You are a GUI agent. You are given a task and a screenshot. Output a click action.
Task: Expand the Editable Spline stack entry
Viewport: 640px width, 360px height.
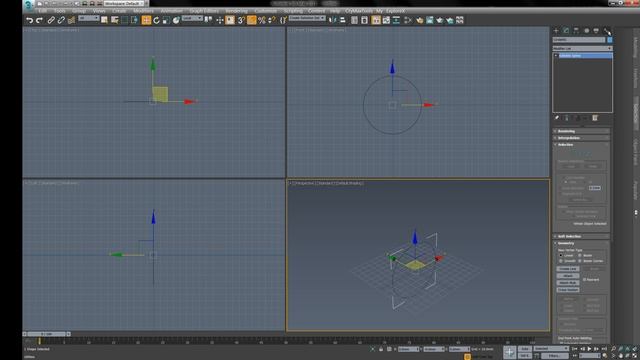(556, 56)
